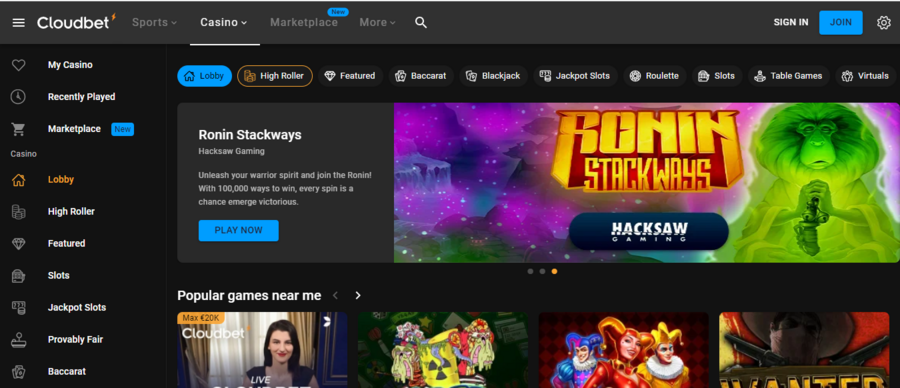Click the Lobby home icon in sidebar

pos(18,180)
